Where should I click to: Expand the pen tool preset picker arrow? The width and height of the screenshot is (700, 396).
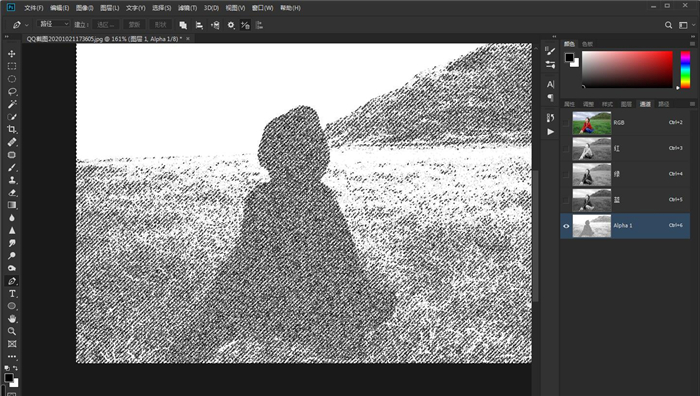[27, 25]
